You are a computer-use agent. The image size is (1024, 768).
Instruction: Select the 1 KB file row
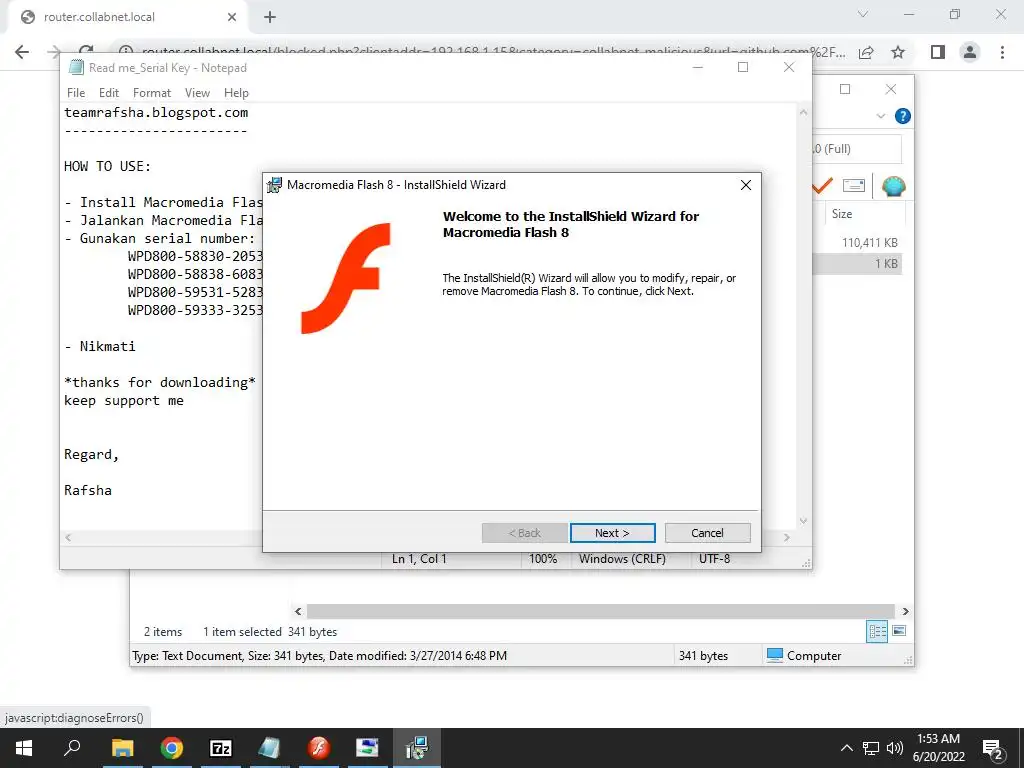[856, 264]
